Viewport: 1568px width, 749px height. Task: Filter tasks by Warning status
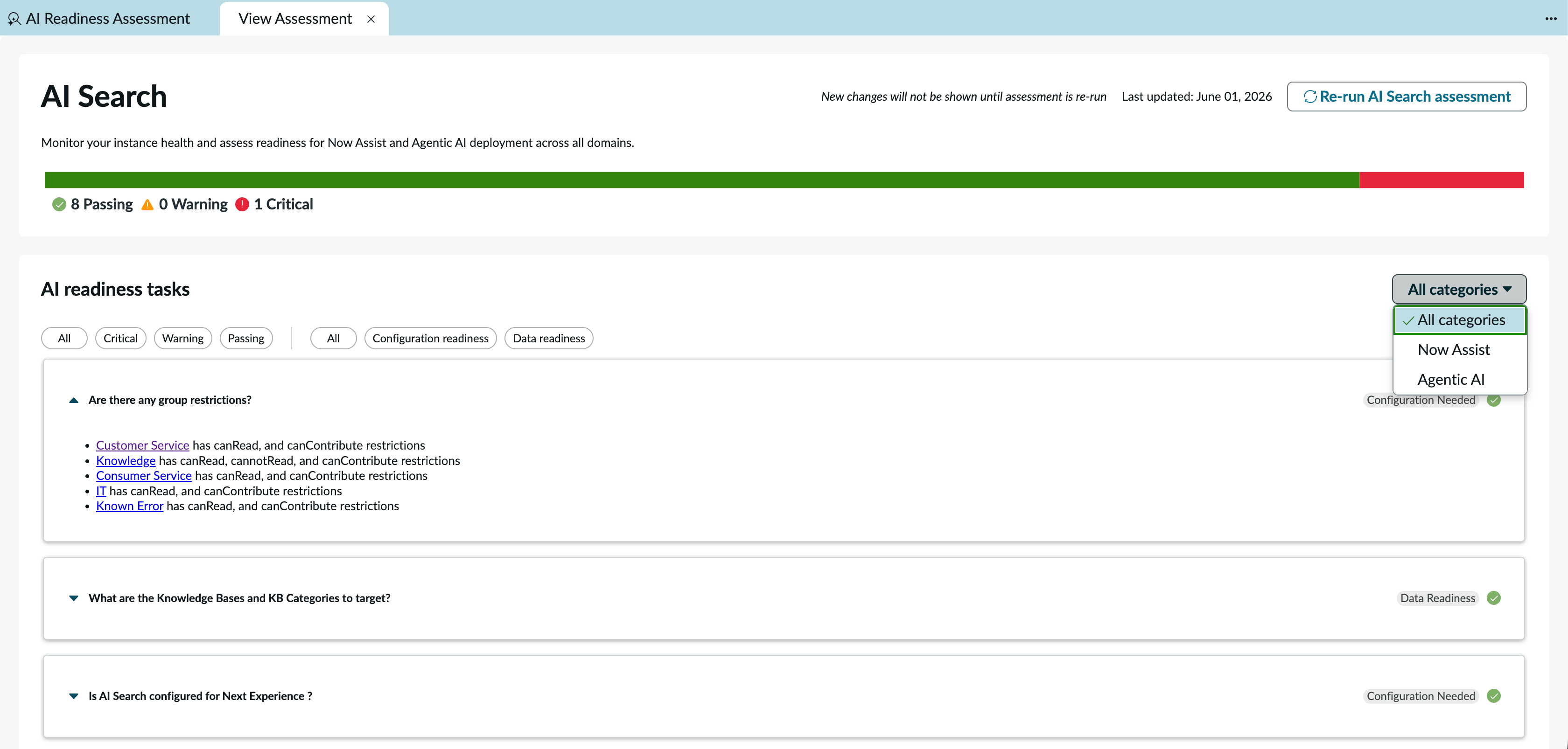[182, 338]
